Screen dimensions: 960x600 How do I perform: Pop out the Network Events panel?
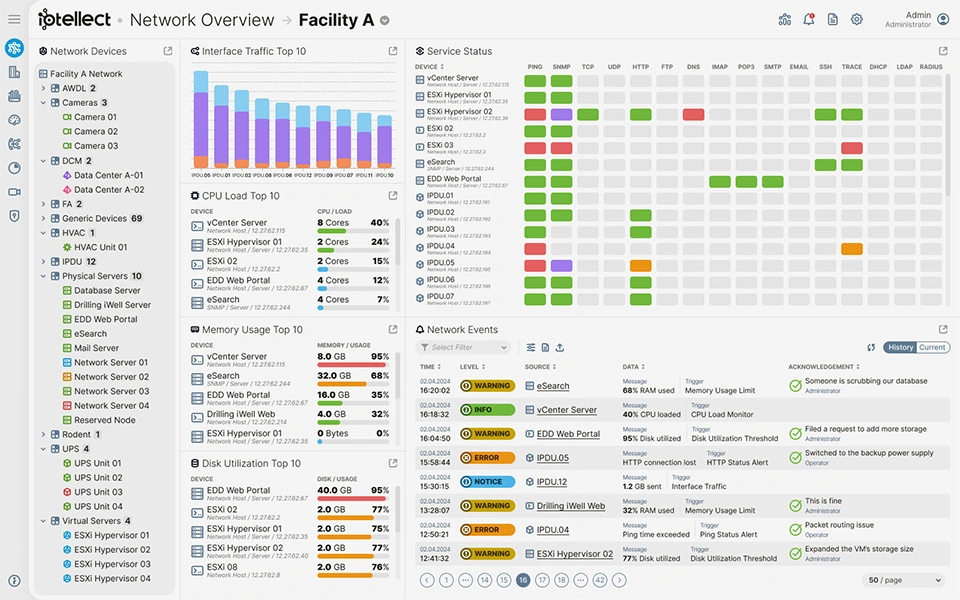coord(943,329)
